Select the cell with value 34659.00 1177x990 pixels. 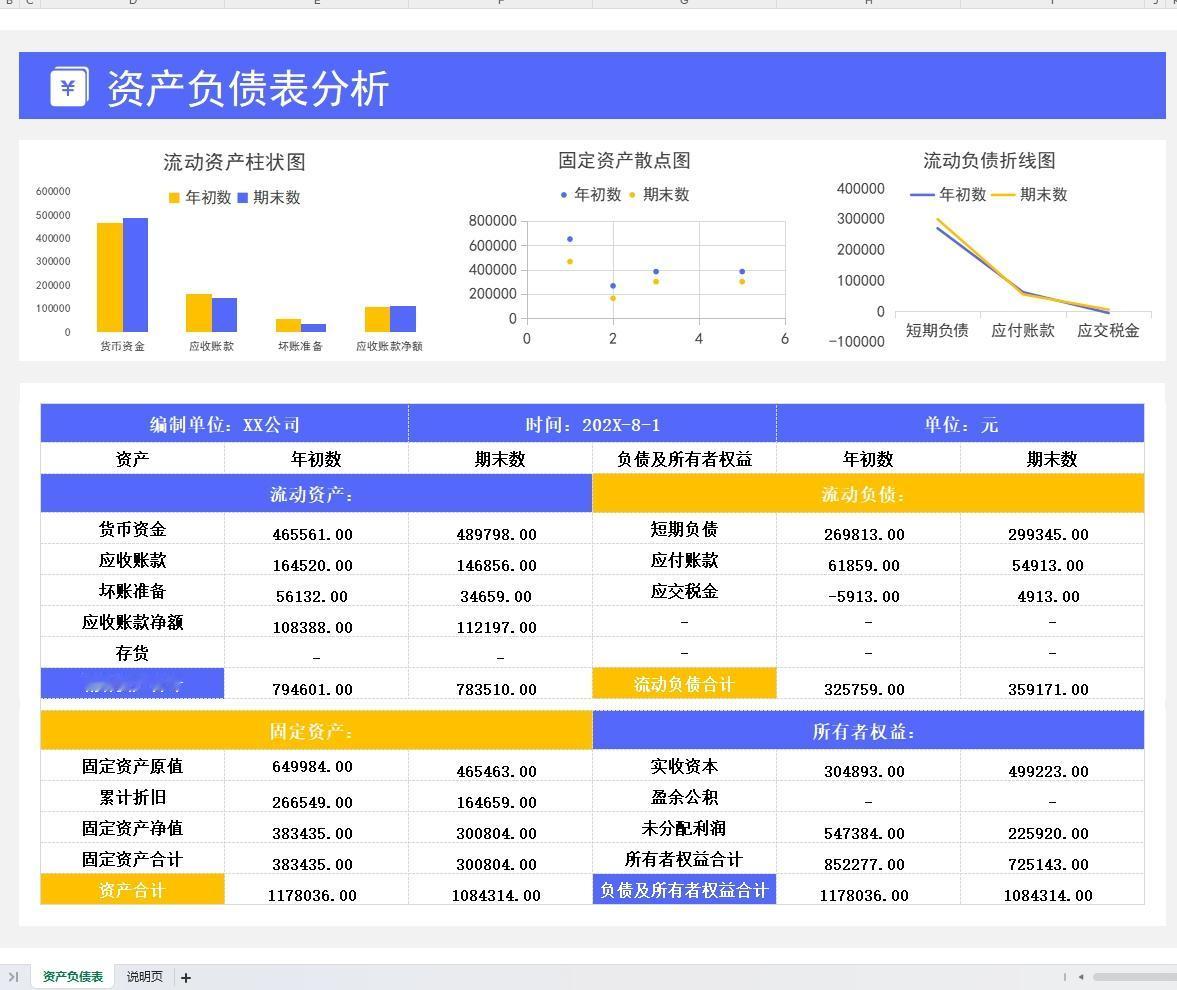click(x=500, y=591)
